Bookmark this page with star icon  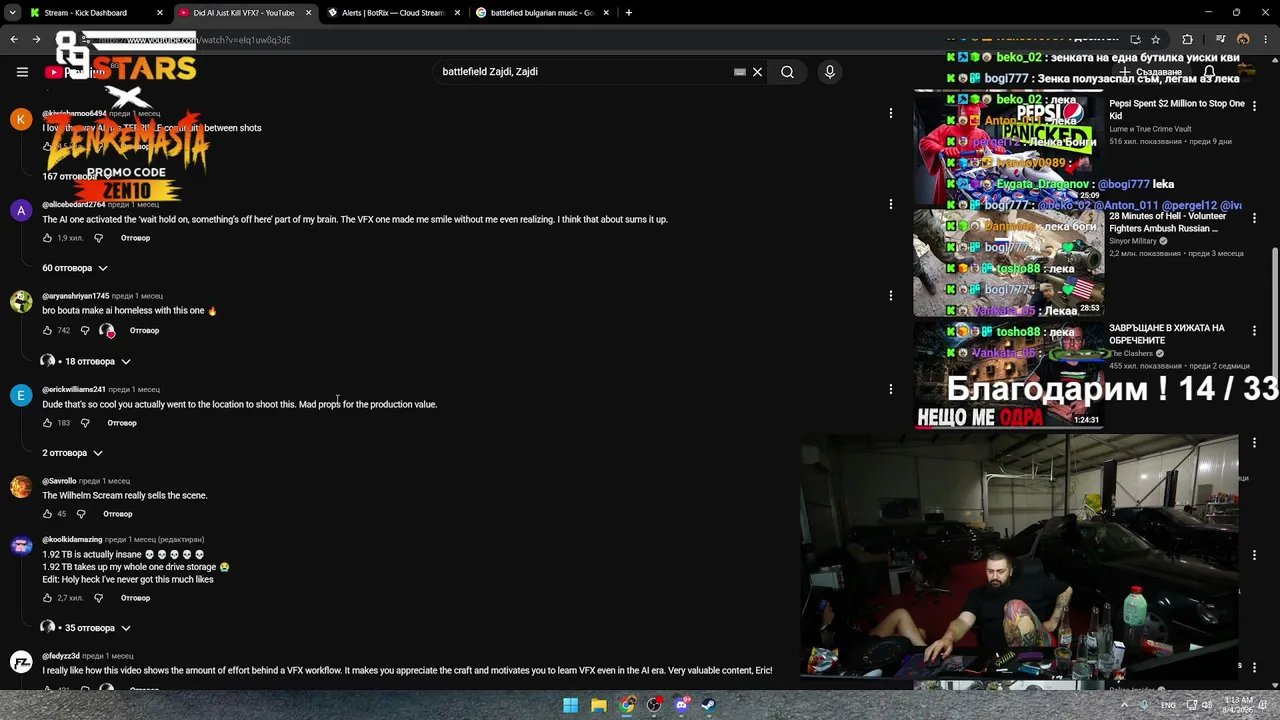[1155, 40]
